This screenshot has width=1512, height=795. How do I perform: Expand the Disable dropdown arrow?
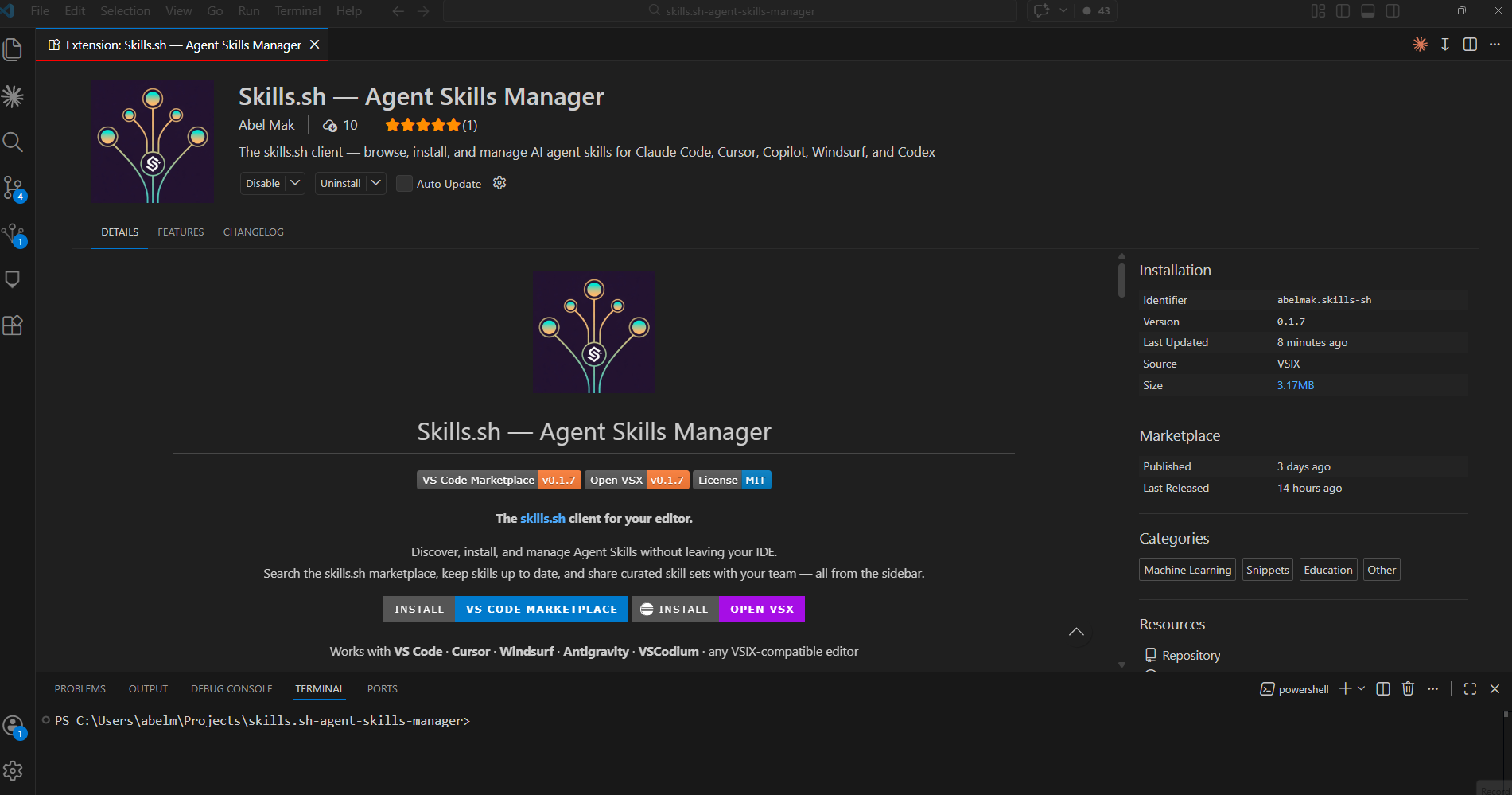coord(295,183)
